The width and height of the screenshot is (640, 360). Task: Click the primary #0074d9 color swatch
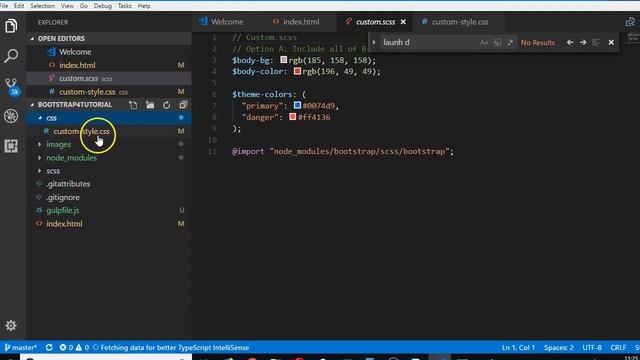[297, 105]
